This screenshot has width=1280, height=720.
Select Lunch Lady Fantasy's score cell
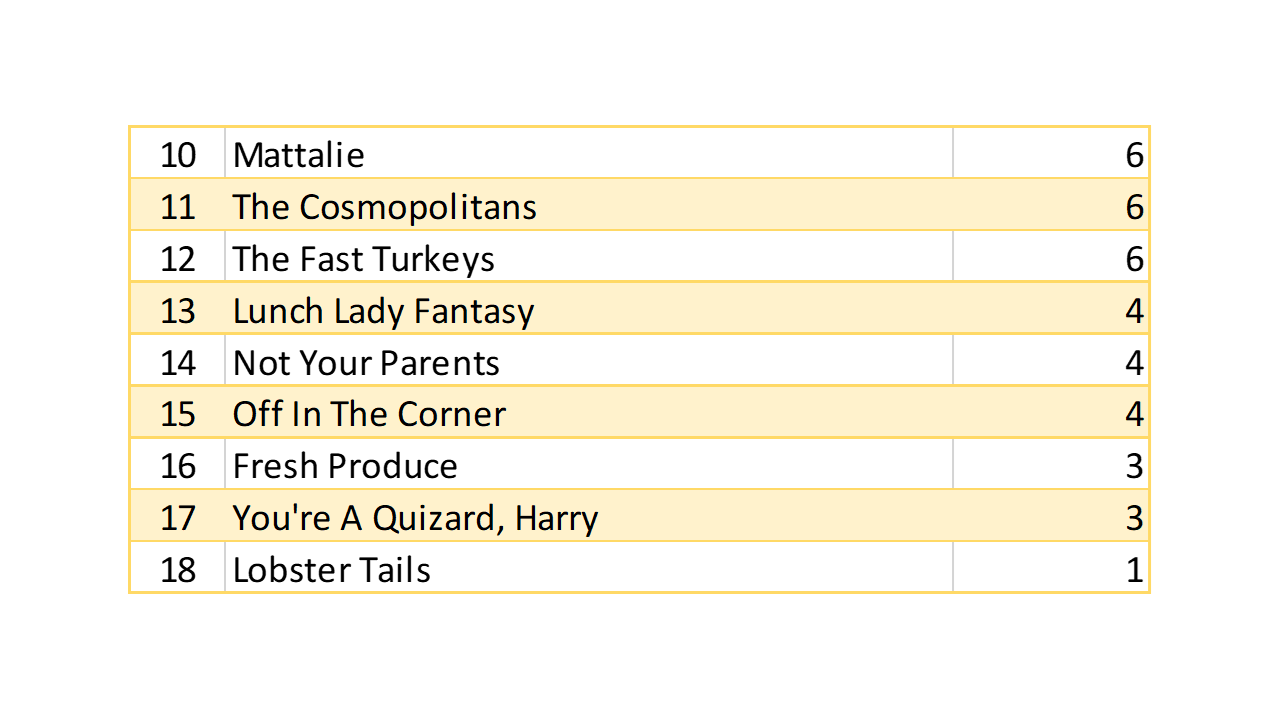coord(1133,311)
